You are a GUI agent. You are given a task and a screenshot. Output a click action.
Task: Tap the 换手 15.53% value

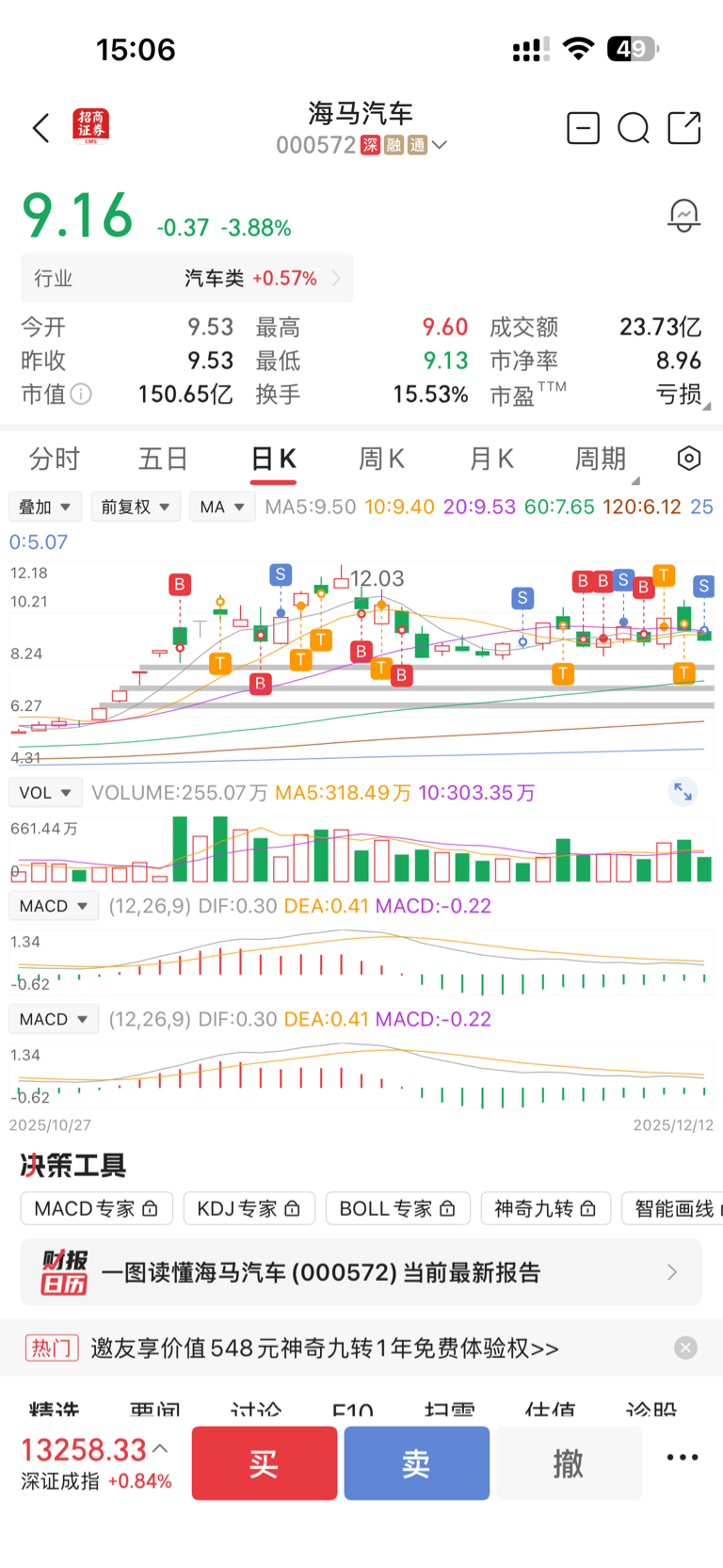[430, 394]
